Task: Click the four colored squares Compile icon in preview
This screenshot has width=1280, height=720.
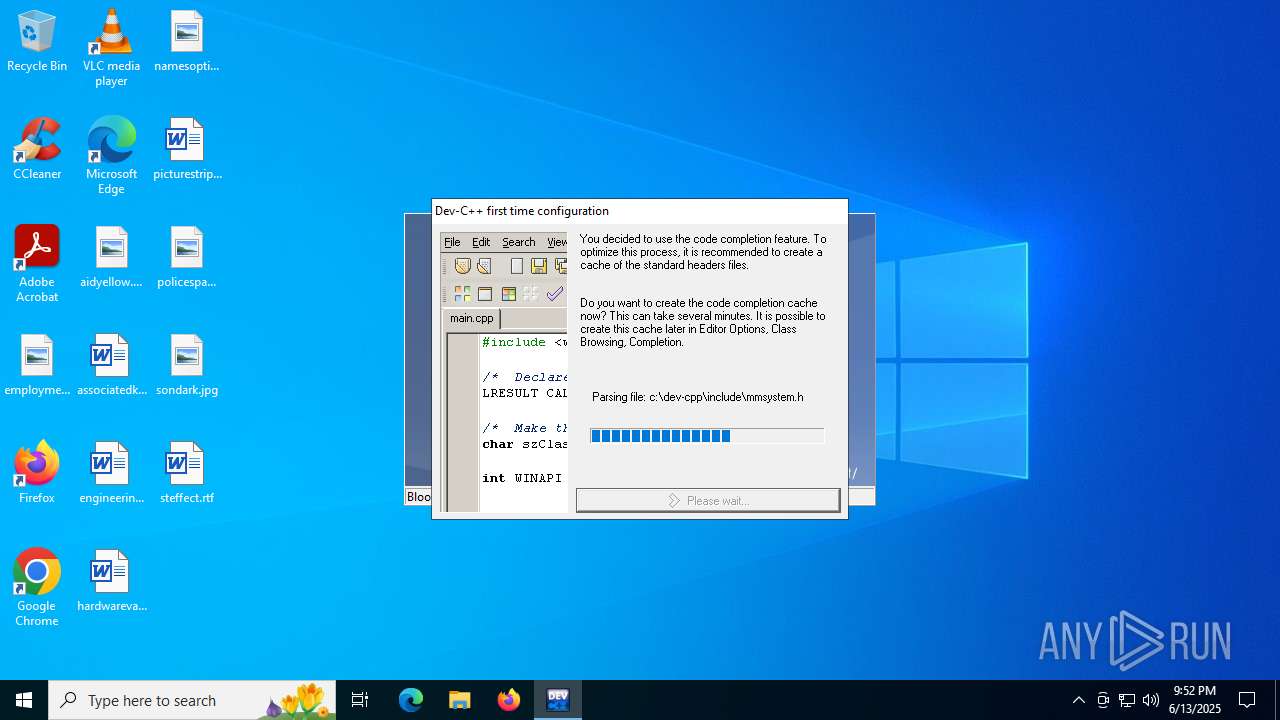Action: pyautogui.click(x=462, y=294)
